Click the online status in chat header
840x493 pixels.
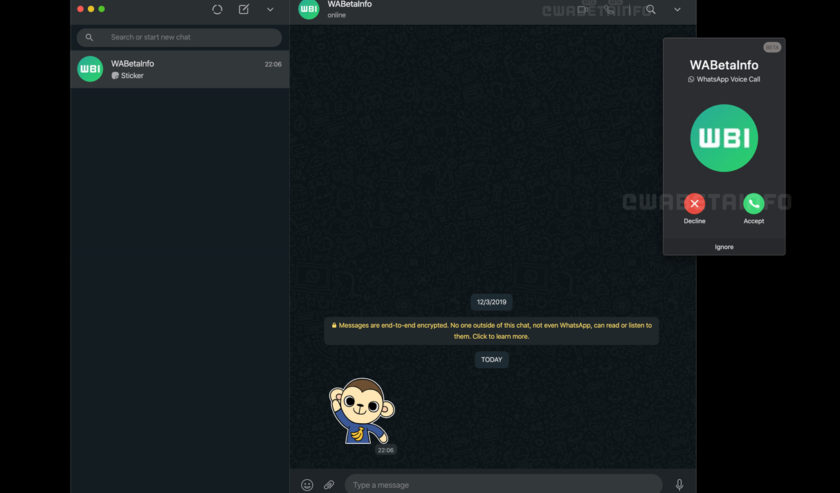tap(336, 15)
